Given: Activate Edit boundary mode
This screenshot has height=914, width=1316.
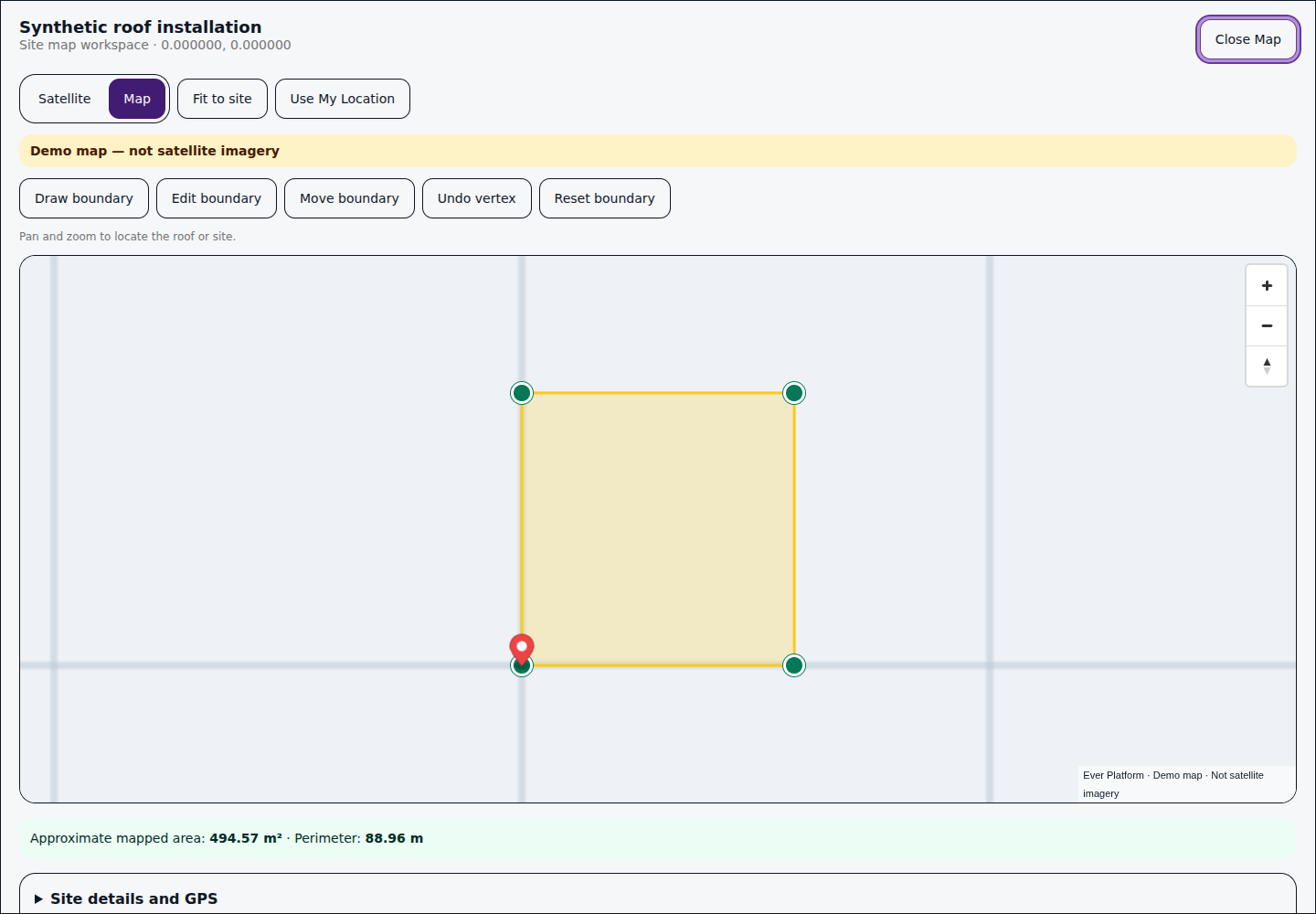Looking at the screenshot, I should pos(217,198).
